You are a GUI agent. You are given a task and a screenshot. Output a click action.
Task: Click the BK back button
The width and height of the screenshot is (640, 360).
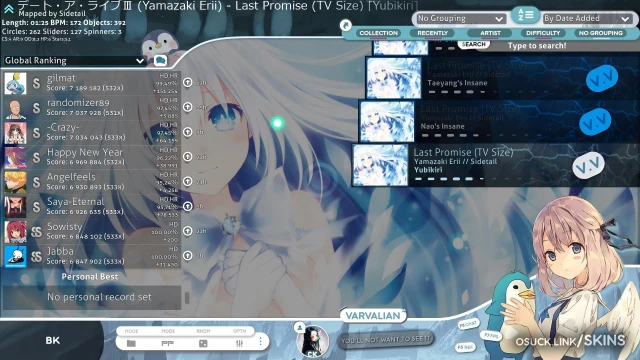[x=52, y=340]
